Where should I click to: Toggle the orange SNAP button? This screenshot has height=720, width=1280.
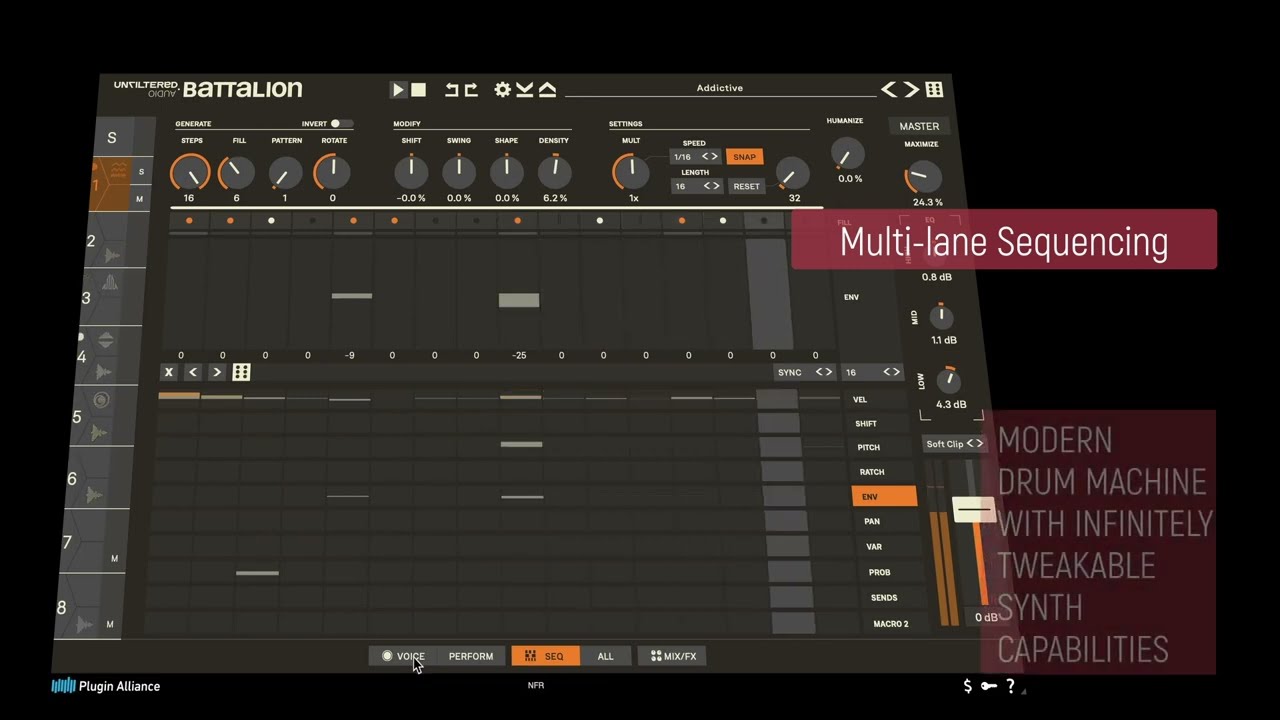(744, 157)
